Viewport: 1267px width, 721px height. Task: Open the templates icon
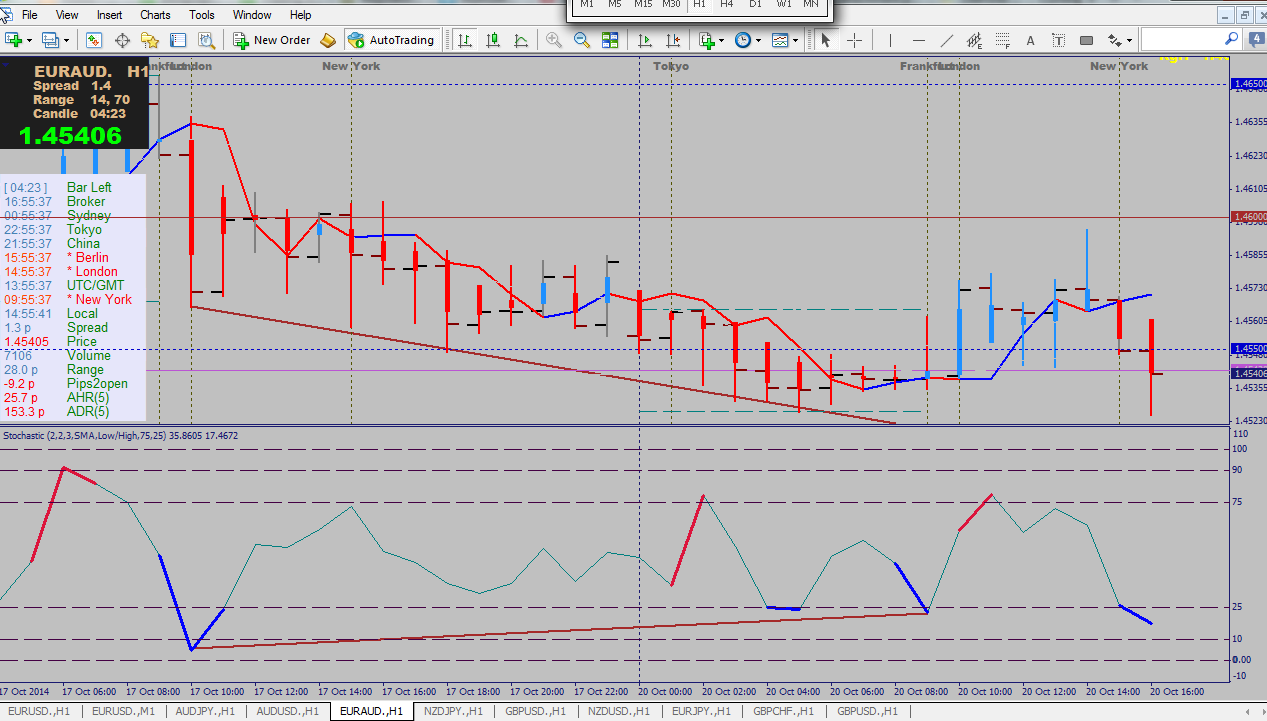(x=781, y=40)
